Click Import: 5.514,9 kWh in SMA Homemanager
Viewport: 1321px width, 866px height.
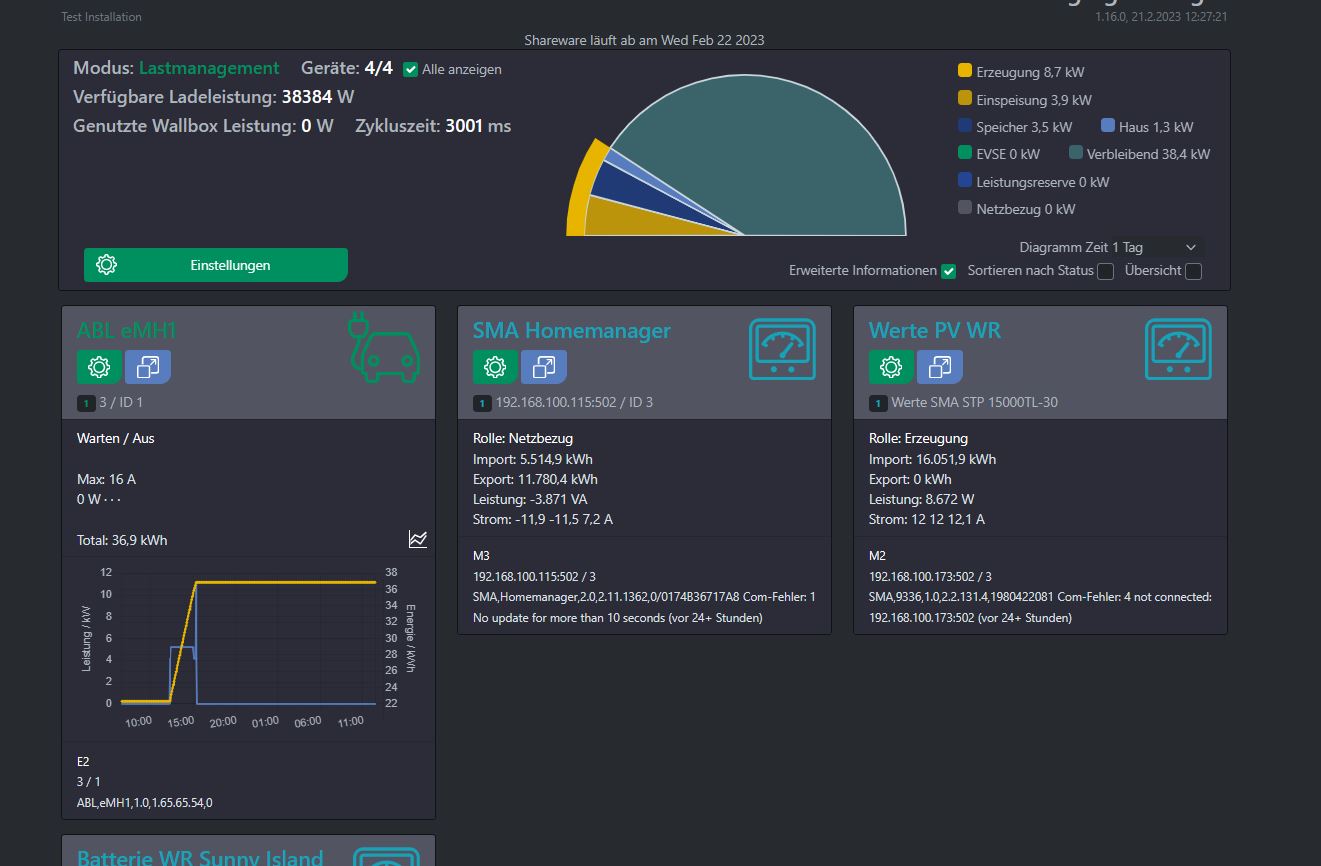[x=533, y=459]
